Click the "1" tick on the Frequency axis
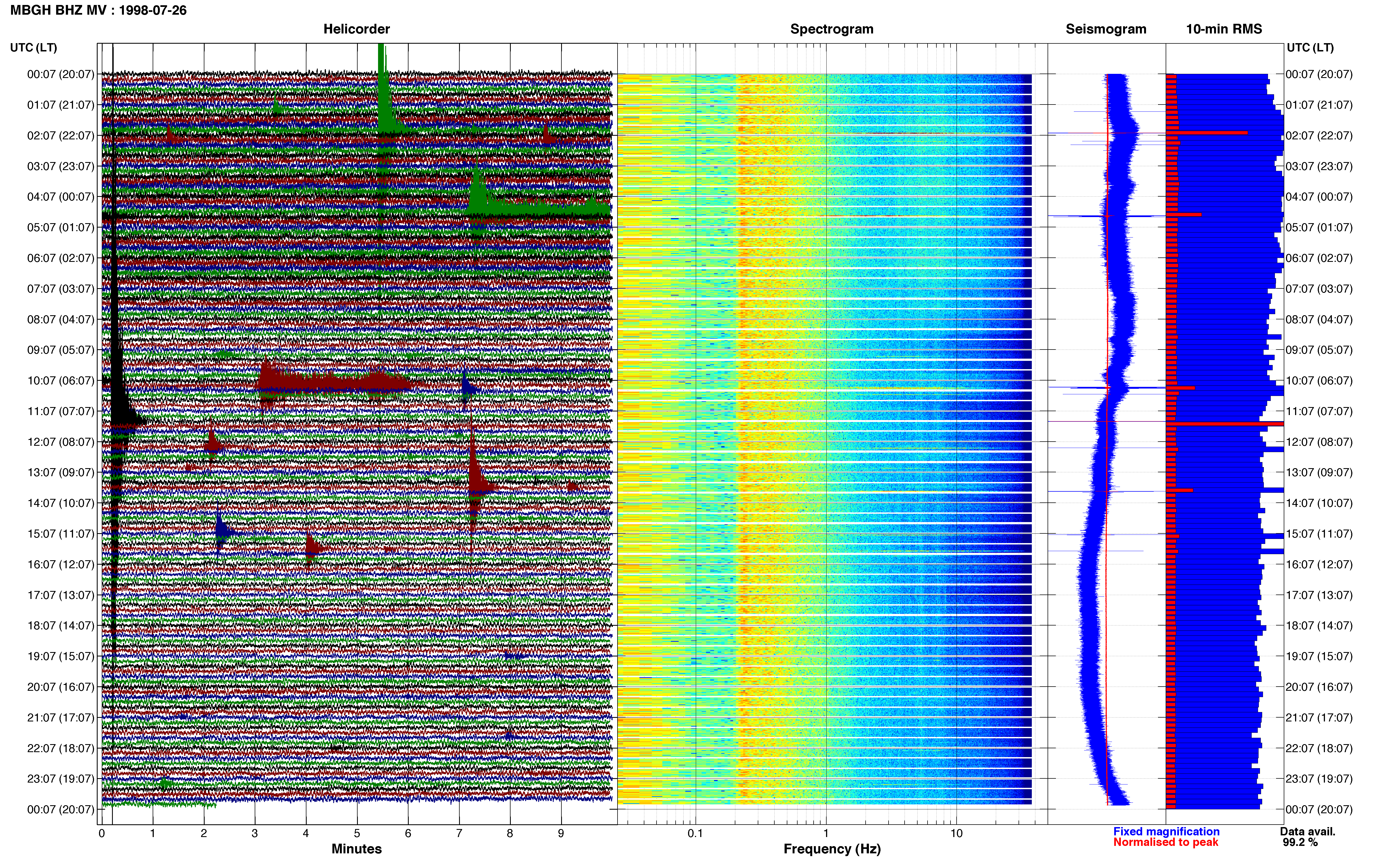 (826, 833)
